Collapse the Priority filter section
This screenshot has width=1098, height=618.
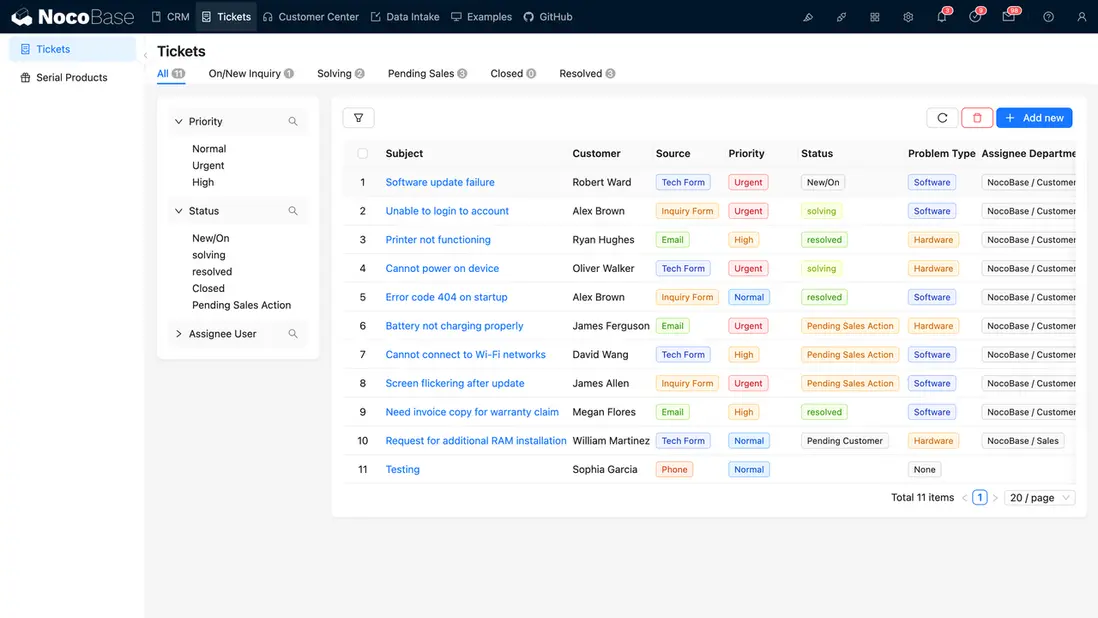[179, 122]
